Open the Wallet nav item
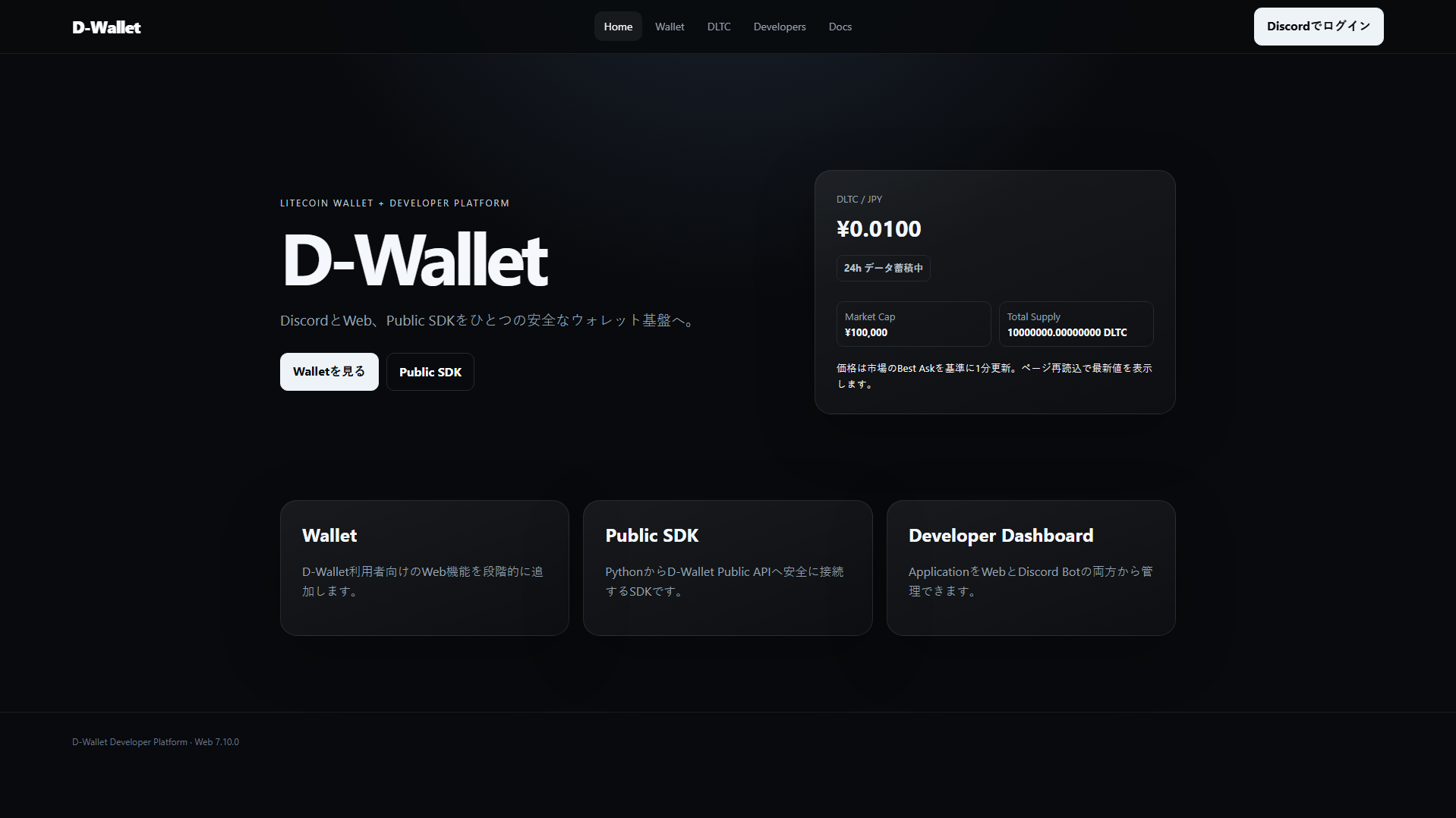 click(670, 27)
